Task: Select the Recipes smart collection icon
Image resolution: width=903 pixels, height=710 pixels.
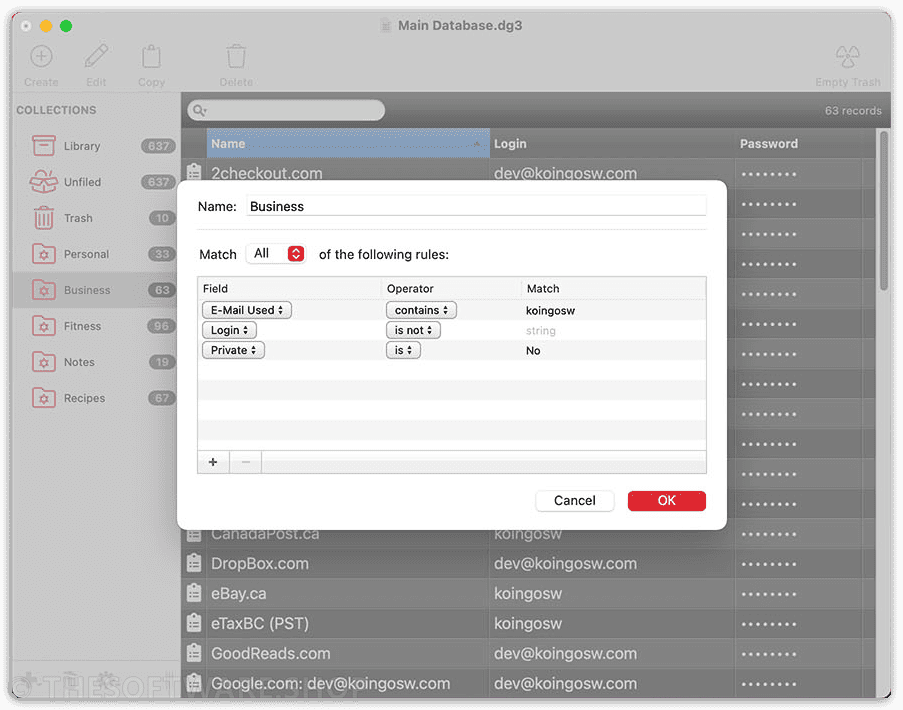Action: [44, 398]
